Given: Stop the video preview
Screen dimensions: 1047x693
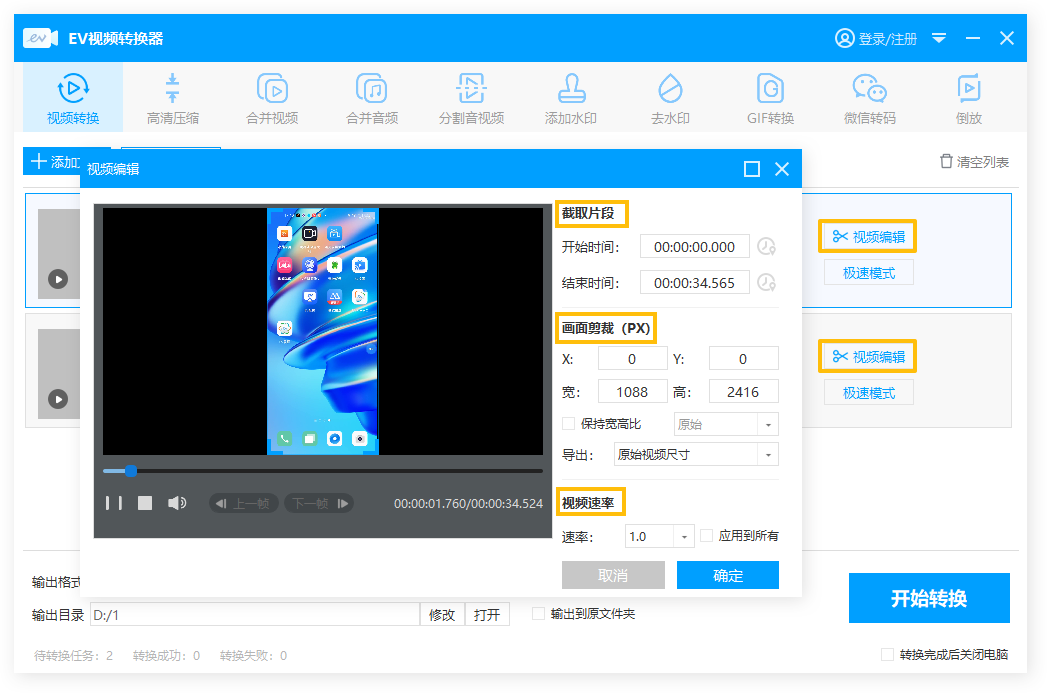Looking at the screenshot, I should click(x=145, y=503).
